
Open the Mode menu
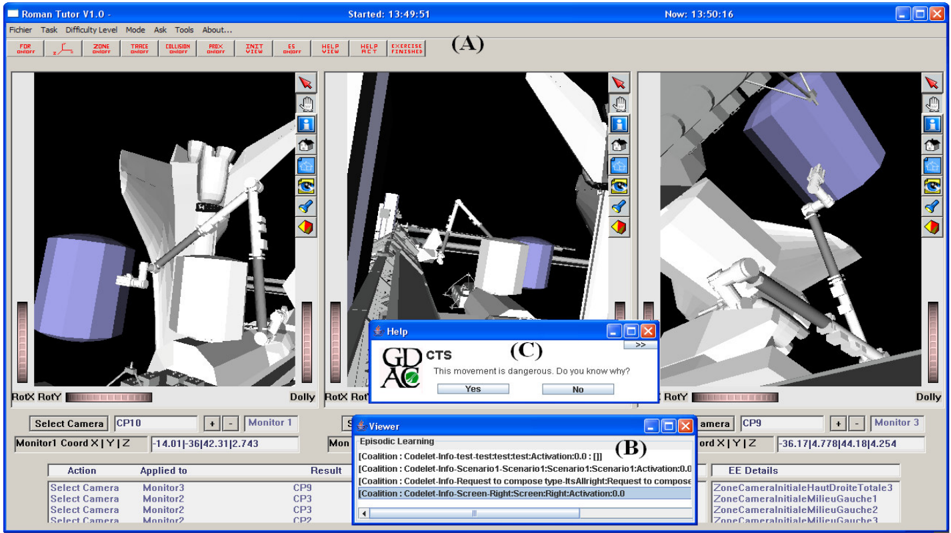click(x=135, y=30)
